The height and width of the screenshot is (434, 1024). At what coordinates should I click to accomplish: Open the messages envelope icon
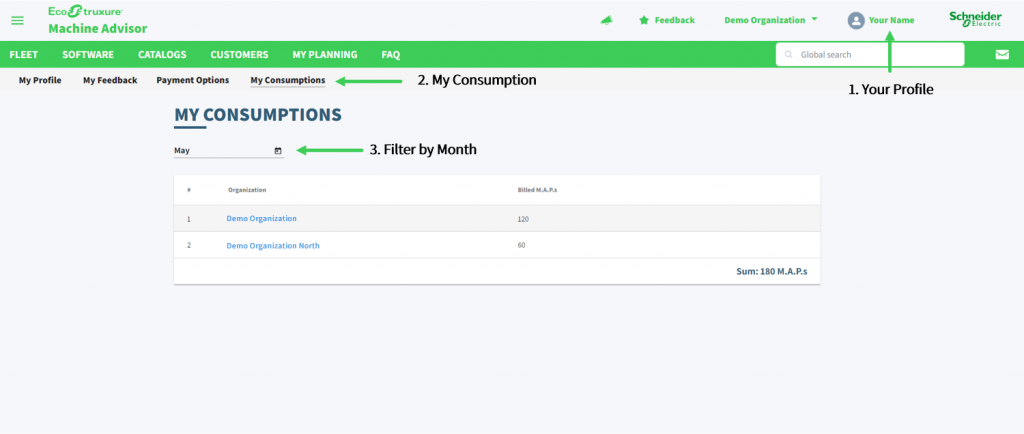(1002, 55)
